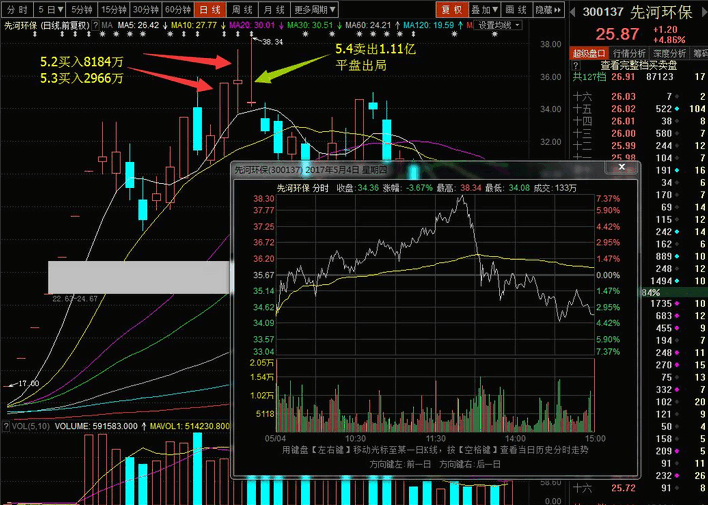Click the 17.00 low price marker
The height and width of the screenshot is (505, 708).
[29, 383]
